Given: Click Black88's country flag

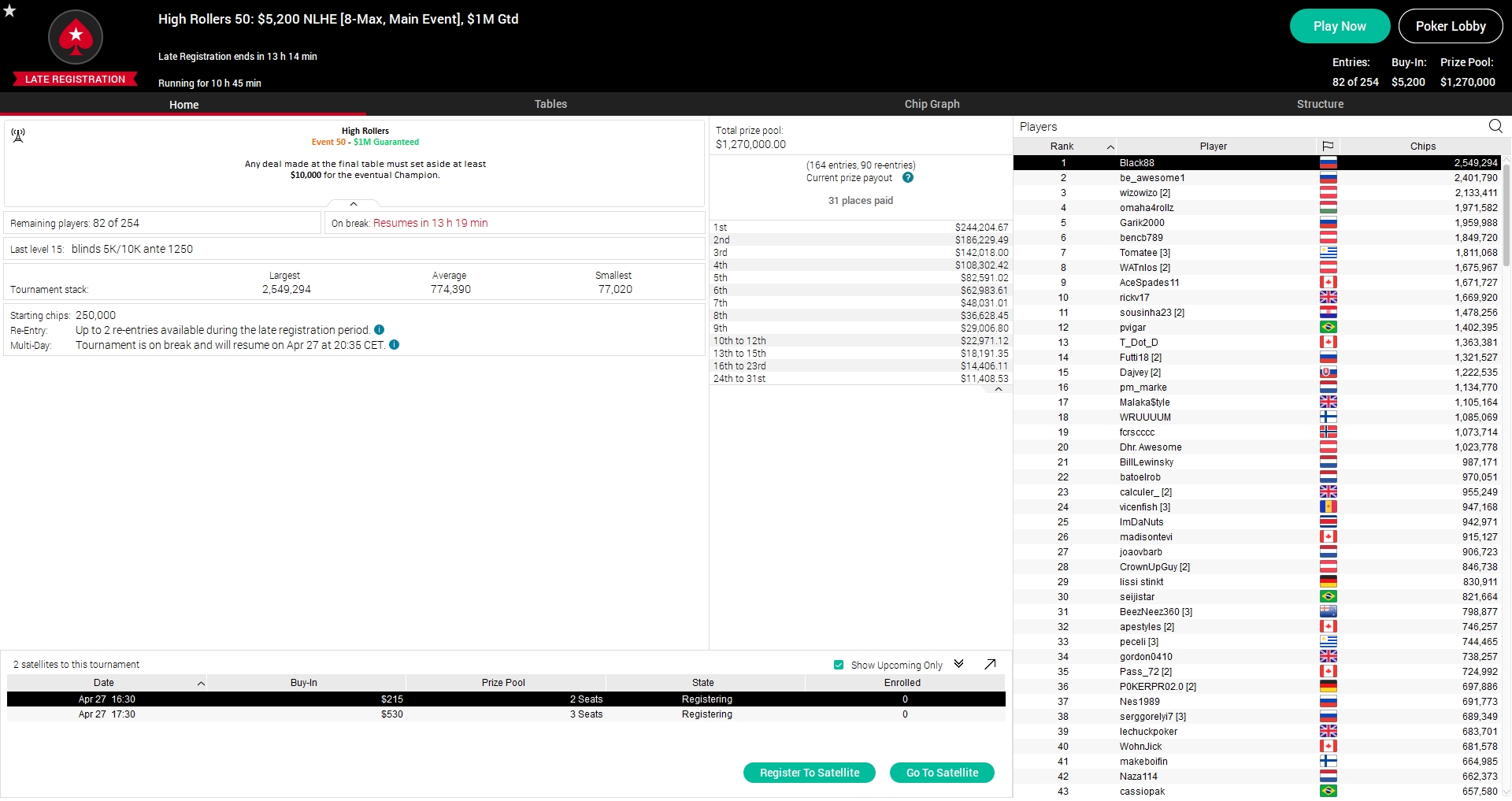Looking at the screenshot, I should [x=1329, y=163].
